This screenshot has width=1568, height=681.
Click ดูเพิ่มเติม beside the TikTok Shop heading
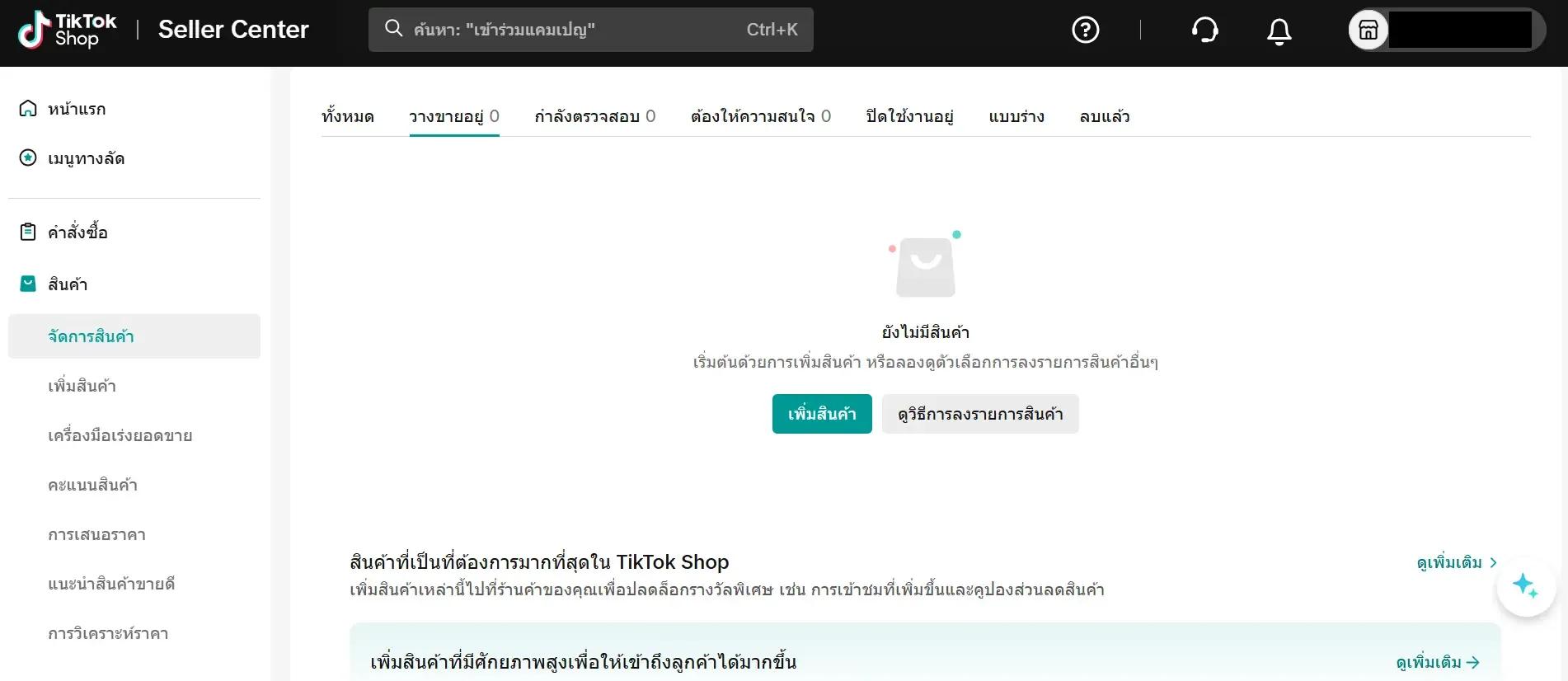coord(1457,562)
